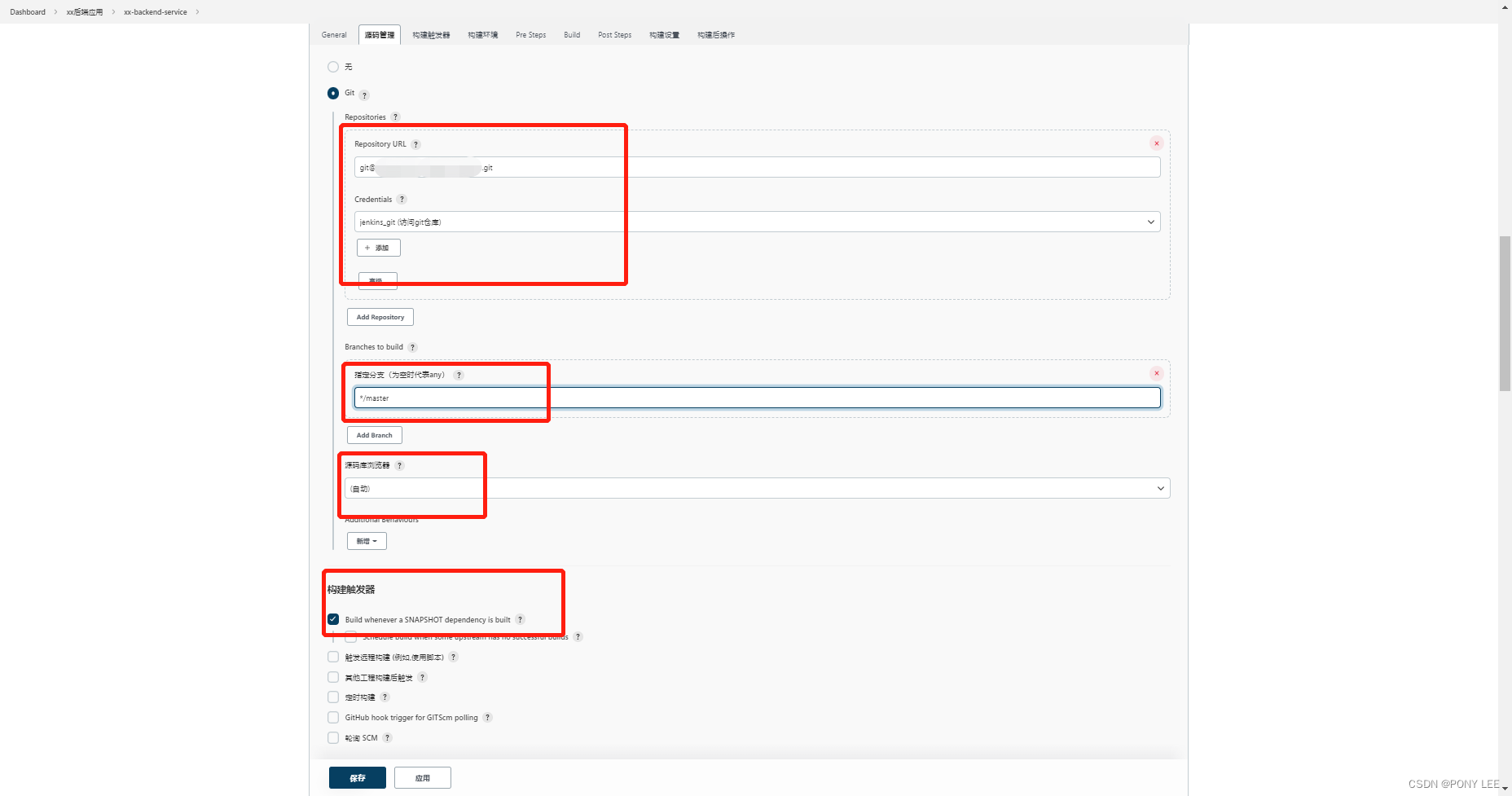Screen dimensions: 1512x796
Task: Go to xx-backend-service breadcrumb link
Action: (156, 12)
